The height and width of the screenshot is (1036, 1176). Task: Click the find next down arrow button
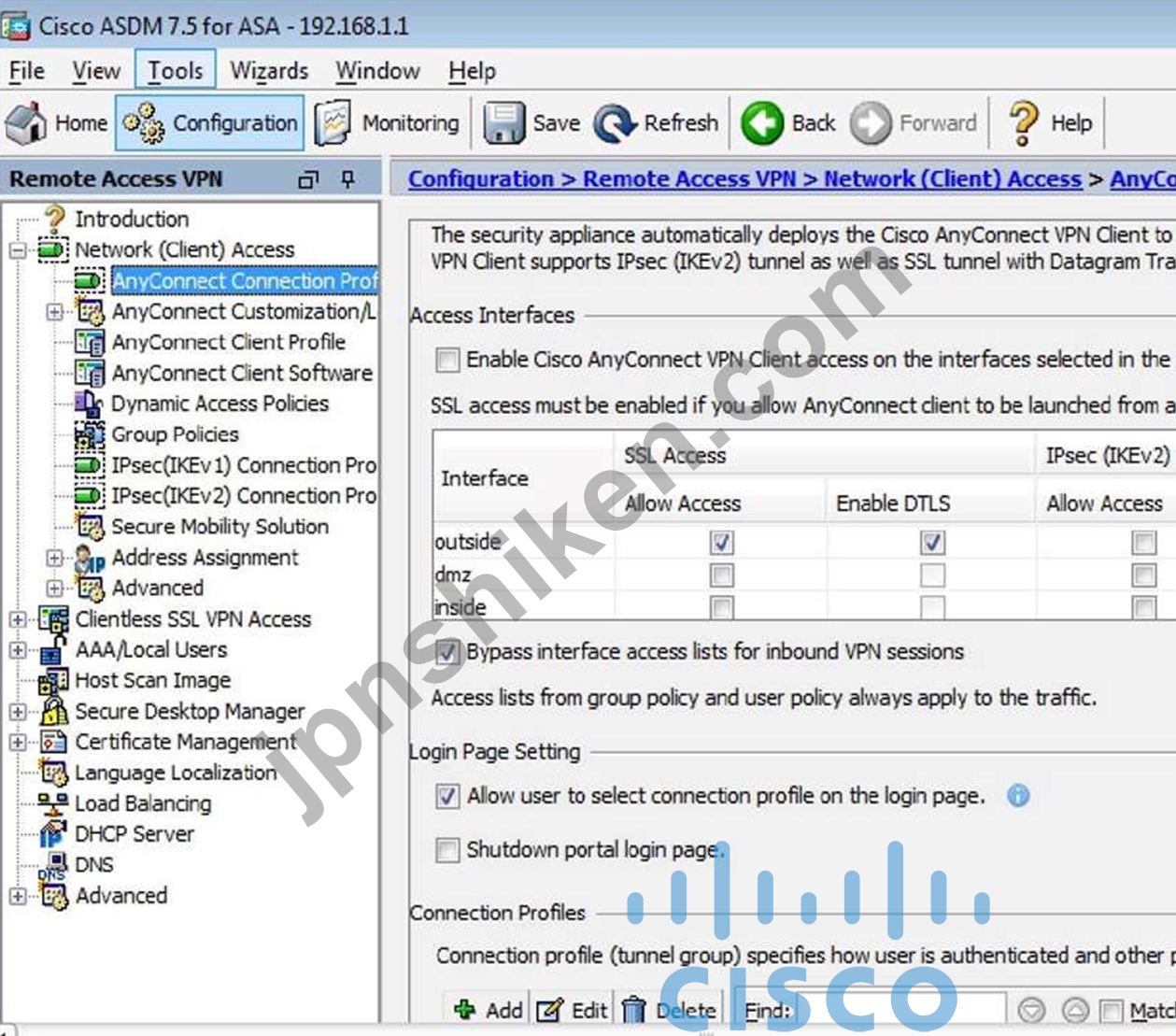click(x=1031, y=1010)
